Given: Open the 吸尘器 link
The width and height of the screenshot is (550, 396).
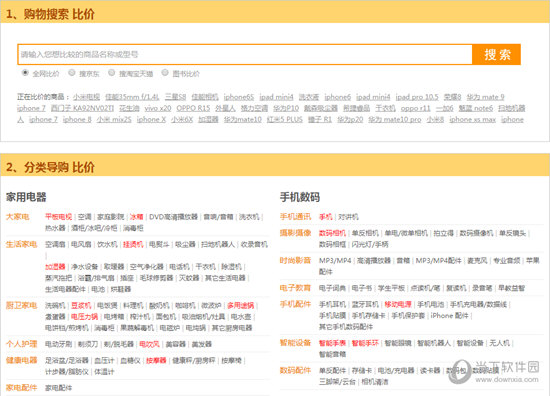Looking at the screenshot, I should 185,244.
